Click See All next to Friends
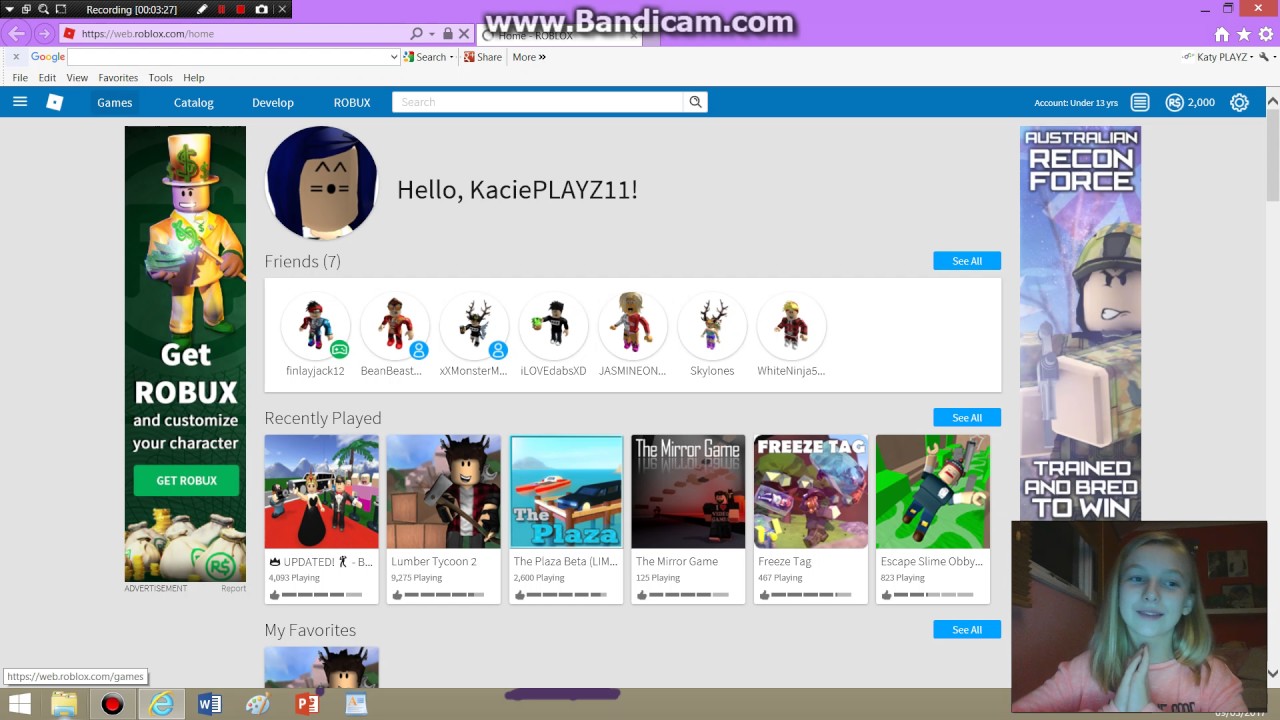The height and width of the screenshot is (720, 1280). (967, 261)
